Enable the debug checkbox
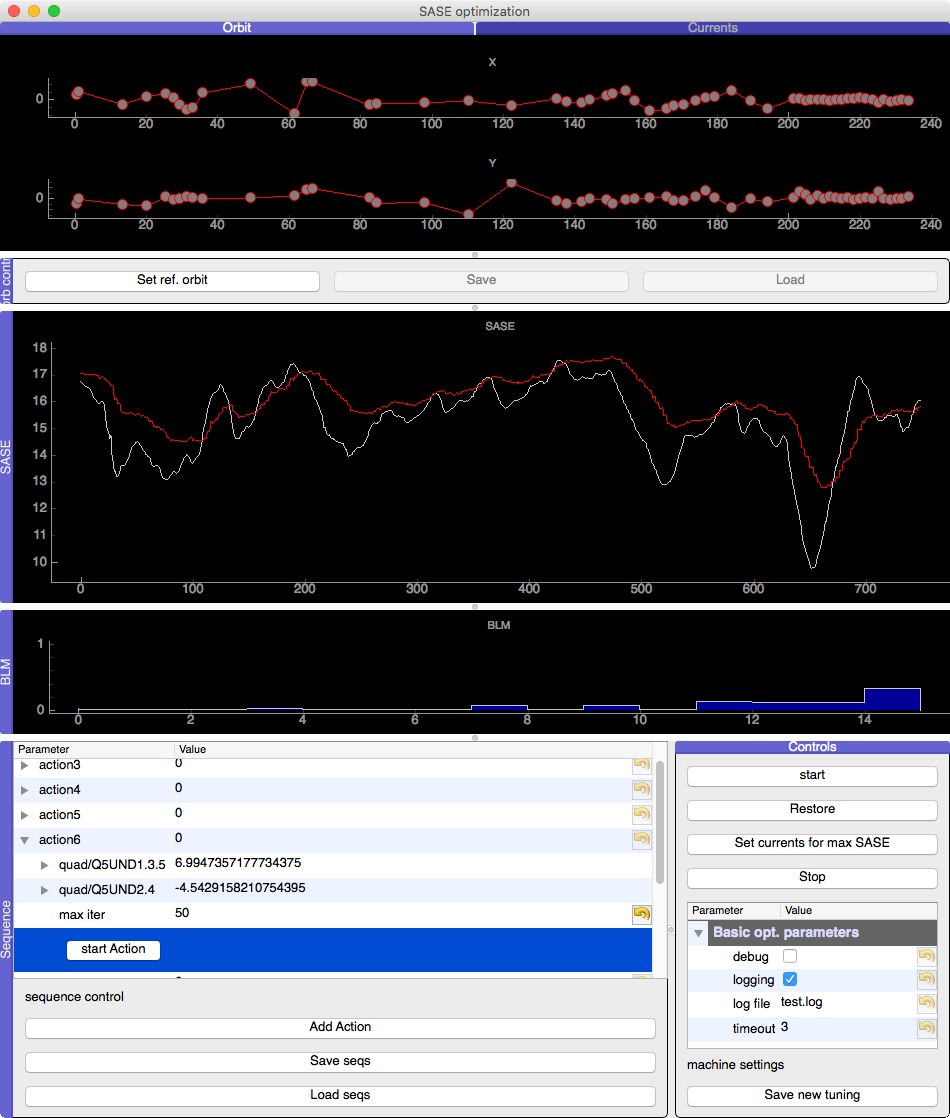This screenshot has height=1118, width=950. 790,957
